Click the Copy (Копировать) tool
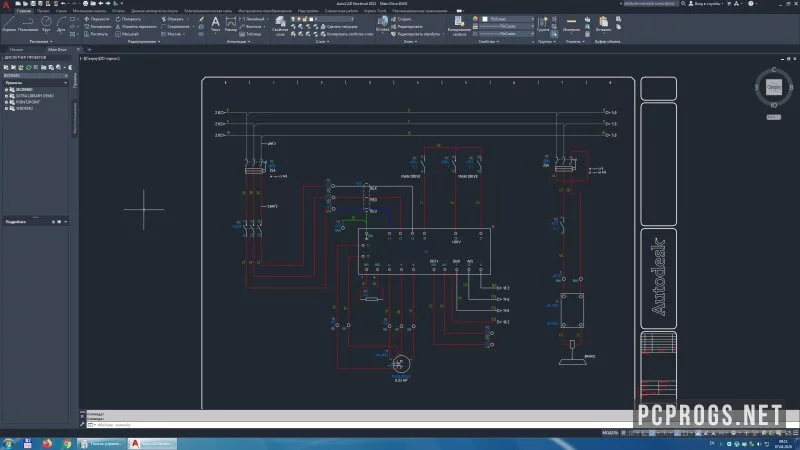 (x=96, y=27)
